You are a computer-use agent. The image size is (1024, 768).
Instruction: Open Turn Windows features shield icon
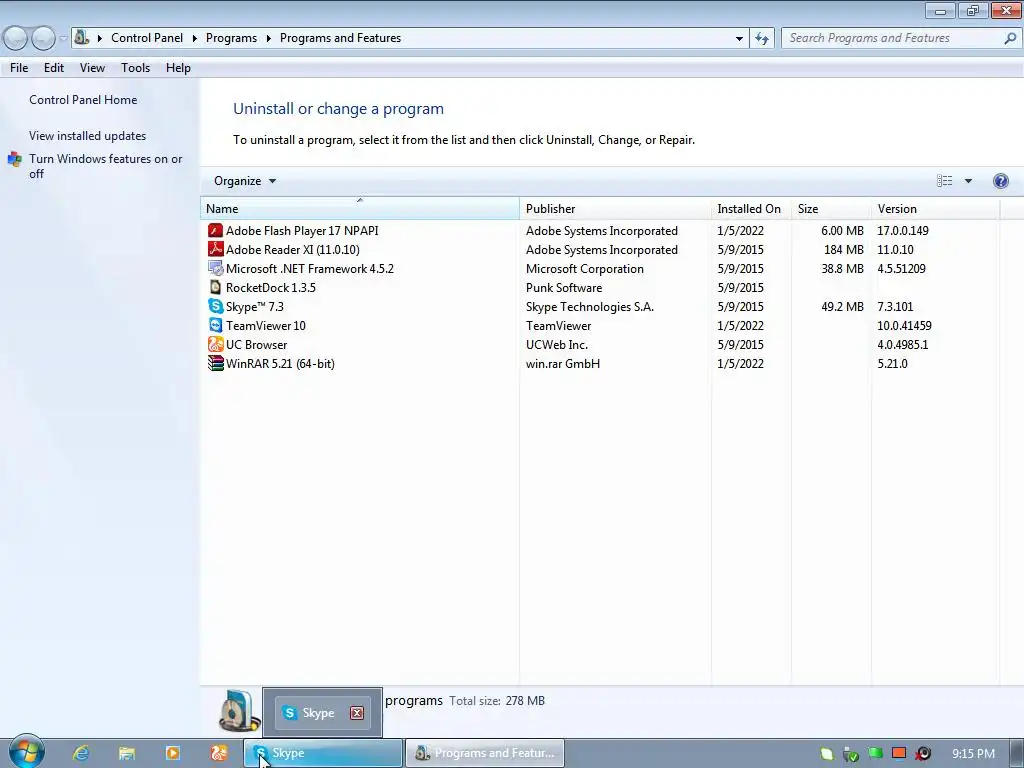pos(14,159)
